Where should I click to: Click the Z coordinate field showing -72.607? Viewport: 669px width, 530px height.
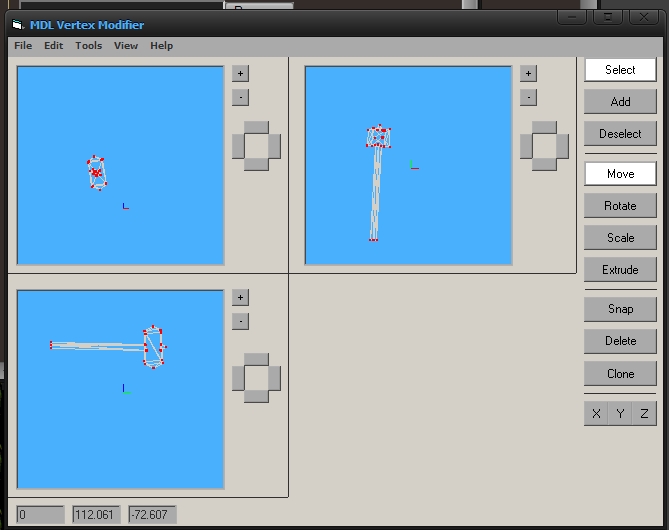[x=152, y=515]
